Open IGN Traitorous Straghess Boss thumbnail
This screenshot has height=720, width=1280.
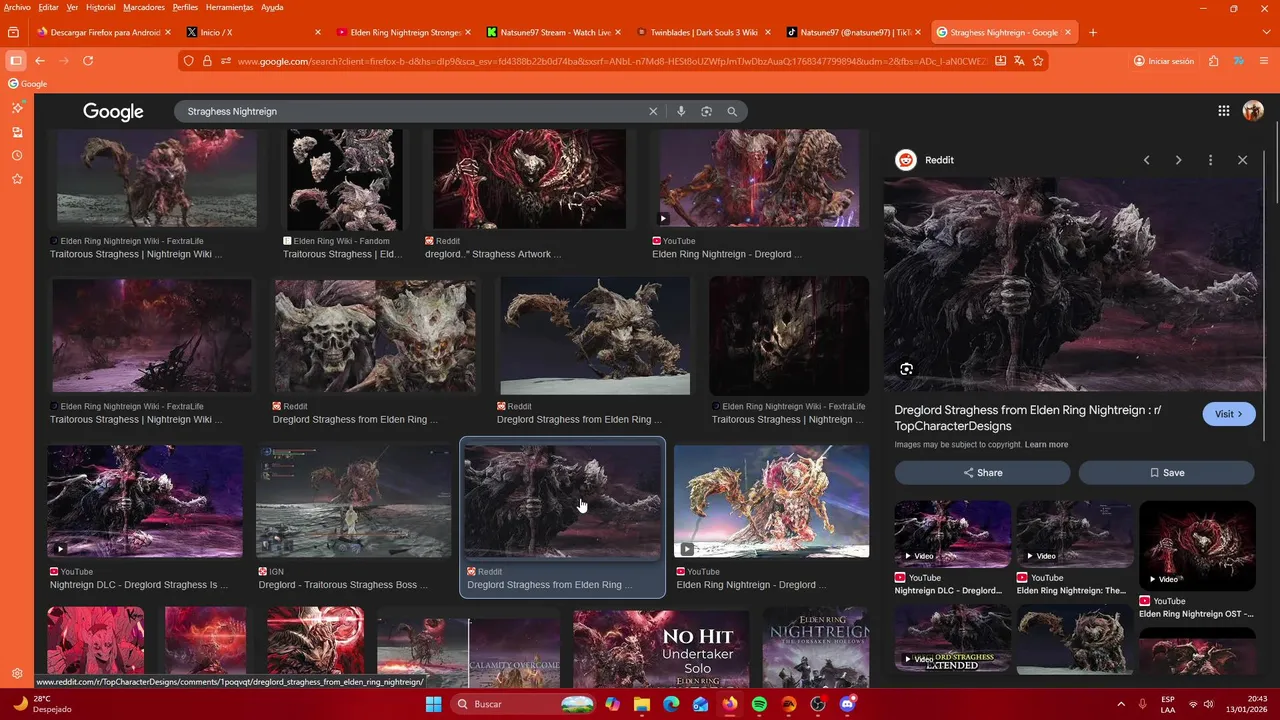coord(353,501)
